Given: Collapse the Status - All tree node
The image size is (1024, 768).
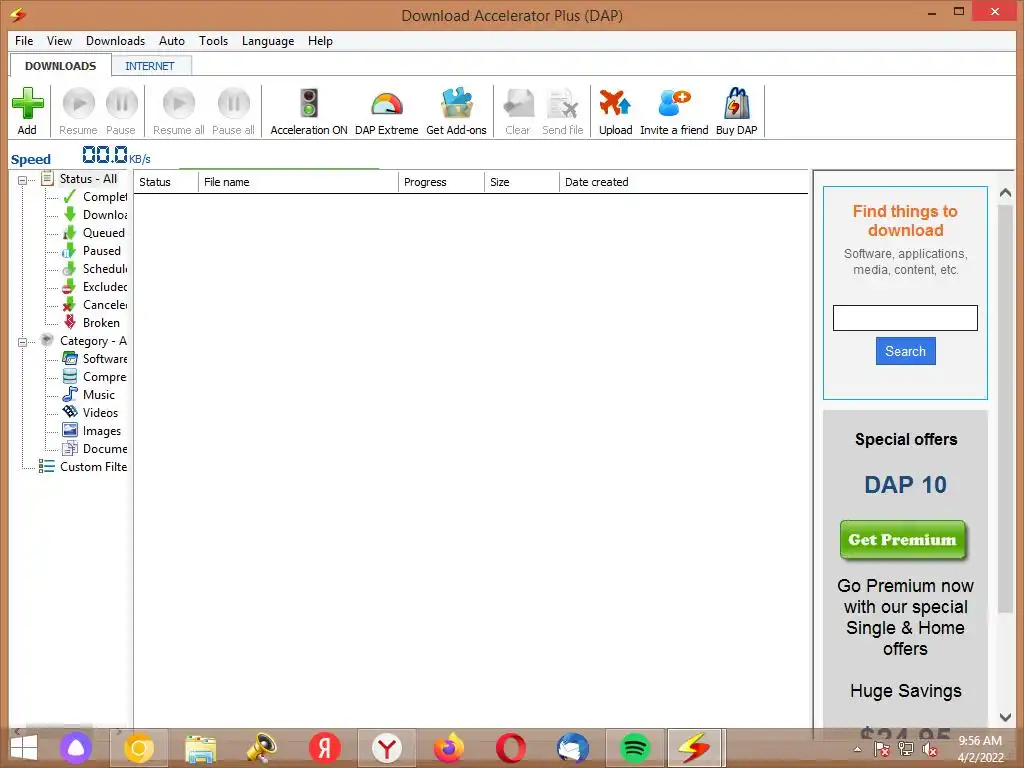Looking at the screenshot, I should point(22,180).
